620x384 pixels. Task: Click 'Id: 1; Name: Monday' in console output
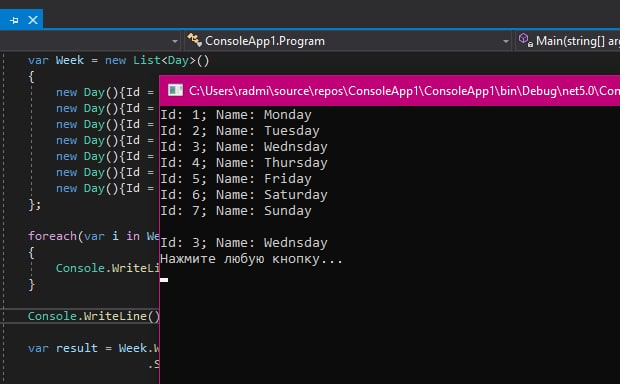pyautogui.click(x=236, y=115)
